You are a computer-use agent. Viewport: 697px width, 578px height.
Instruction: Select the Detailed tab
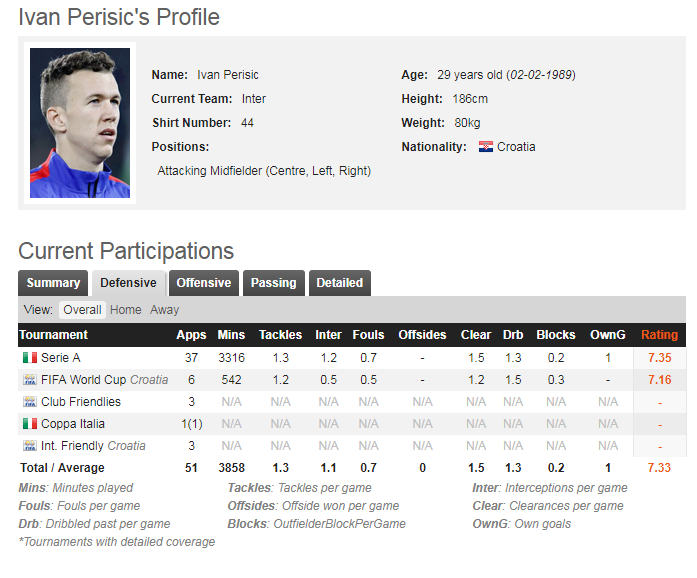pyautogui.click(x=340, y=283)
